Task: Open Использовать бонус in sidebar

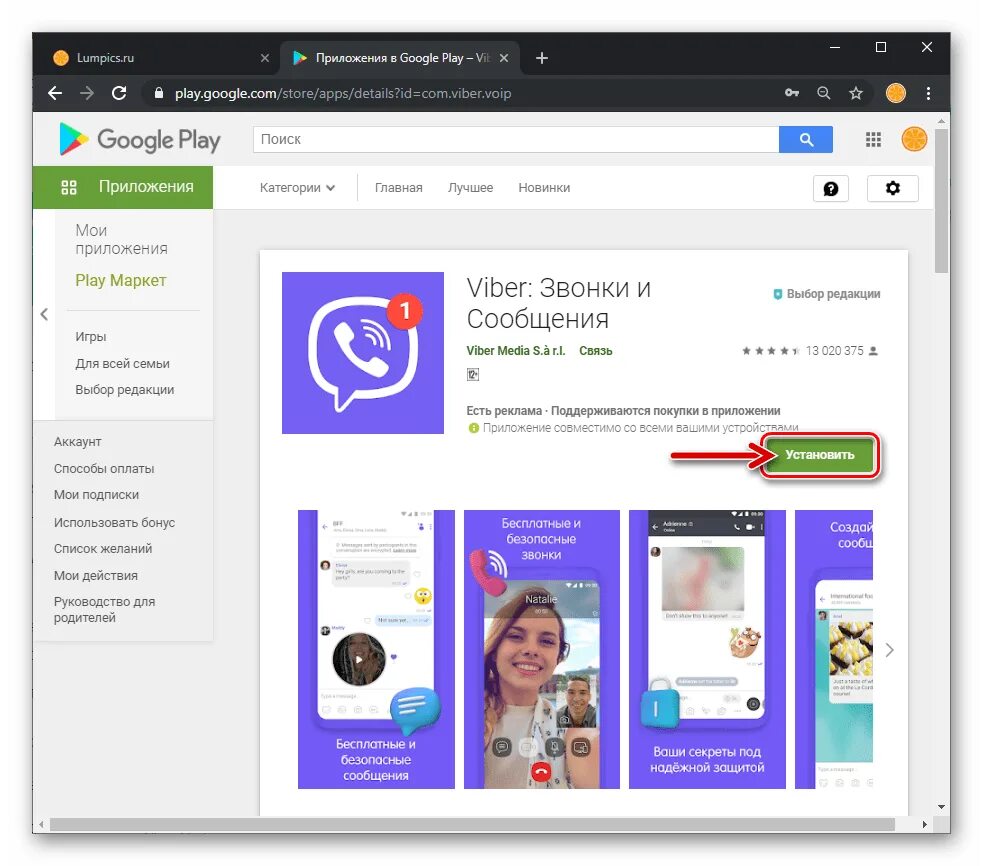Action: pos(114,522)
